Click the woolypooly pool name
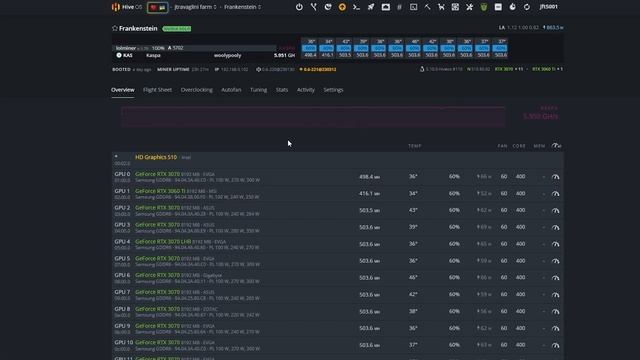Screen dimensions: 640x360 [x=227, y=55]
